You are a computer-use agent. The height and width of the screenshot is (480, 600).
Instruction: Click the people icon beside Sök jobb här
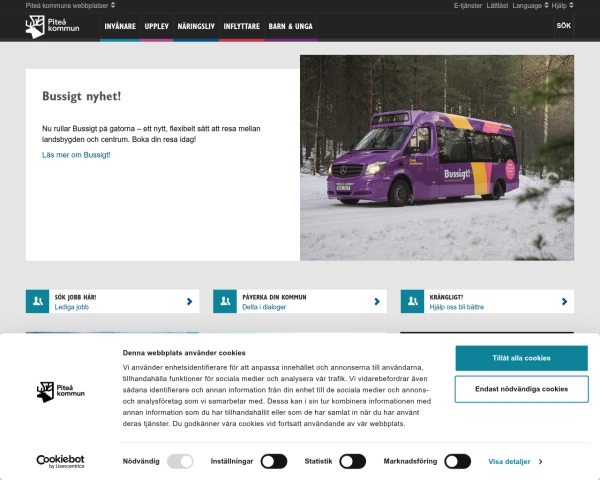[38, 301]
